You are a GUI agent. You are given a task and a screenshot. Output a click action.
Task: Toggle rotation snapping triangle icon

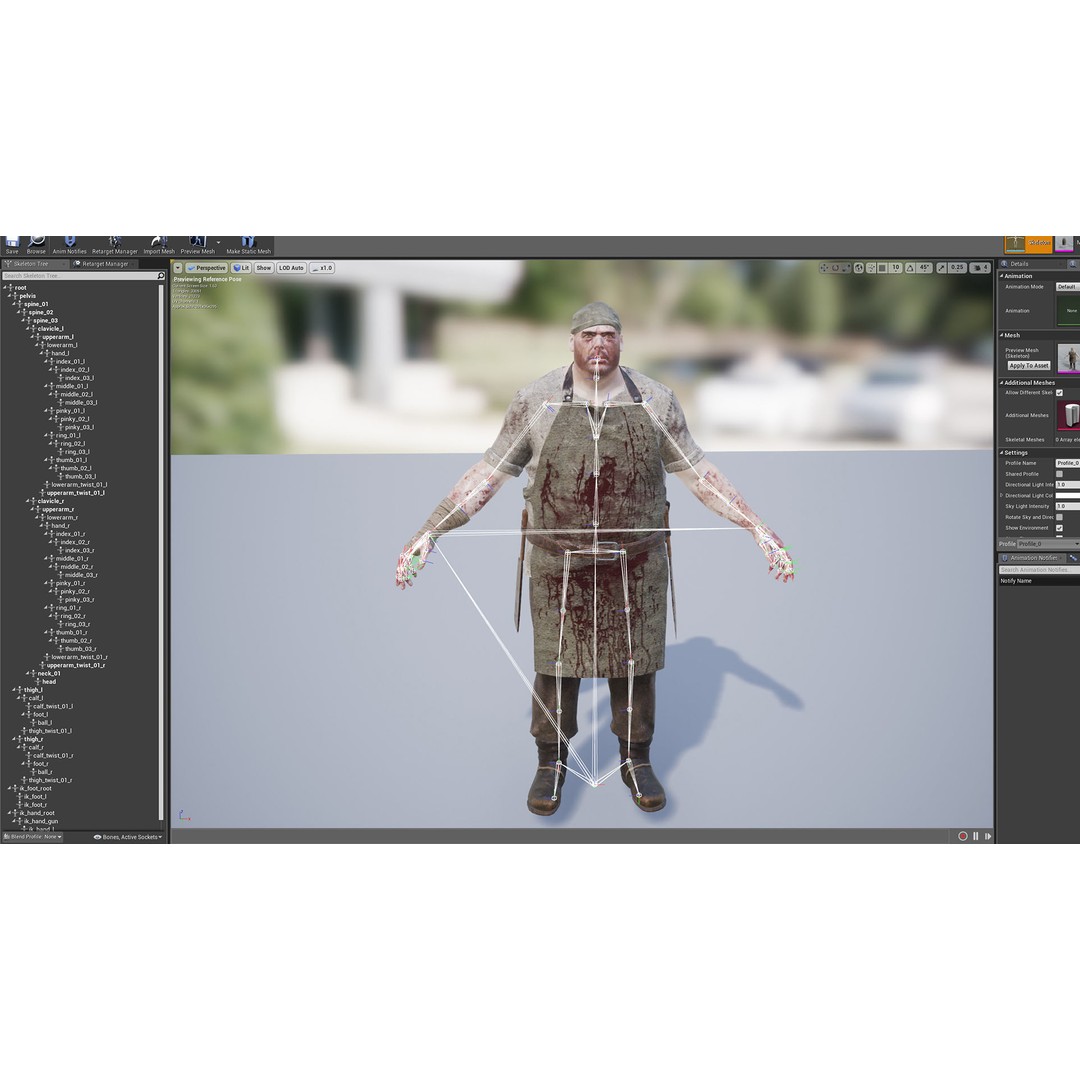[911, 268]
